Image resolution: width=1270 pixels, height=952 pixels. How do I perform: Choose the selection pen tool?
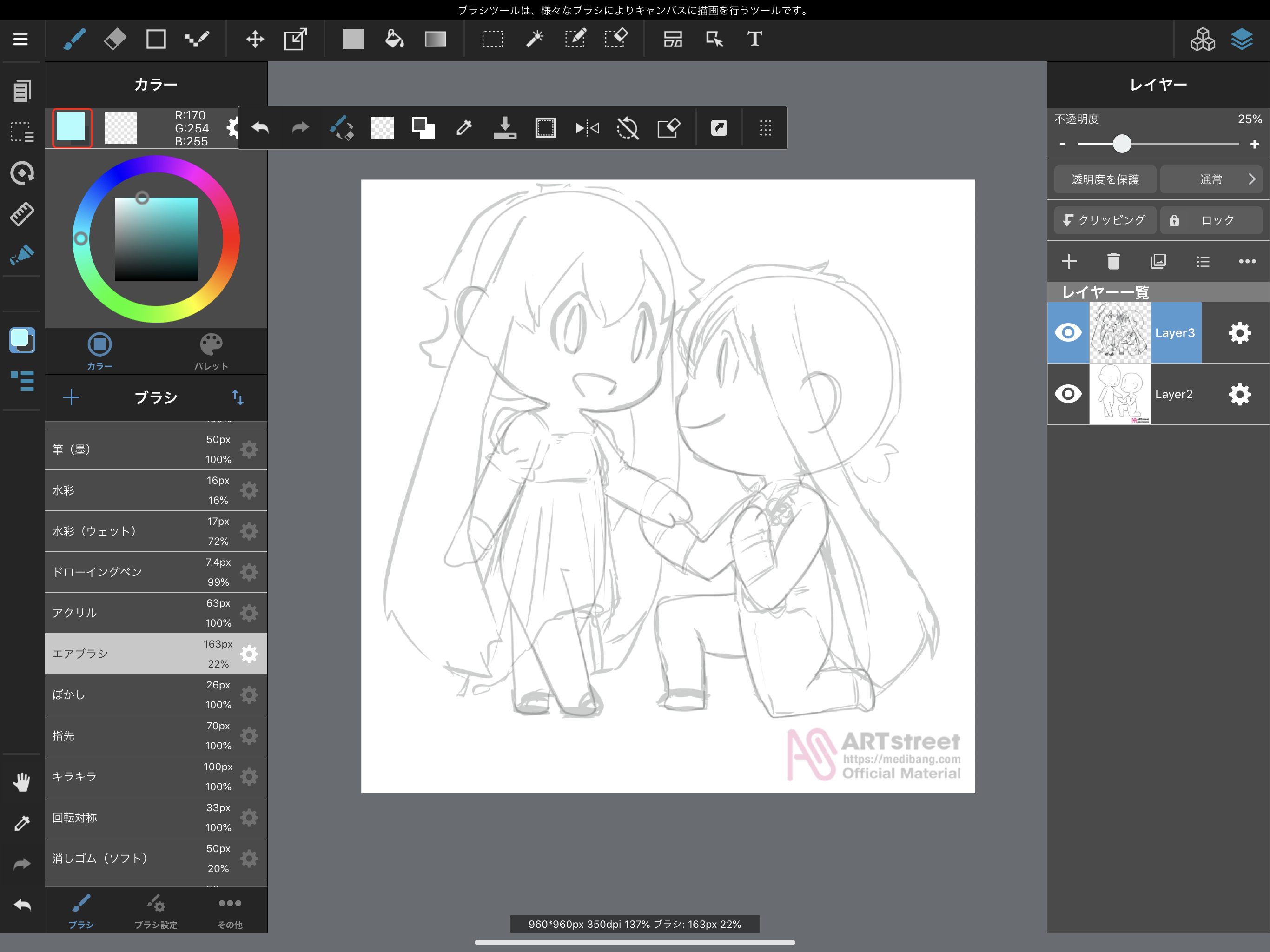pos(575,39)
